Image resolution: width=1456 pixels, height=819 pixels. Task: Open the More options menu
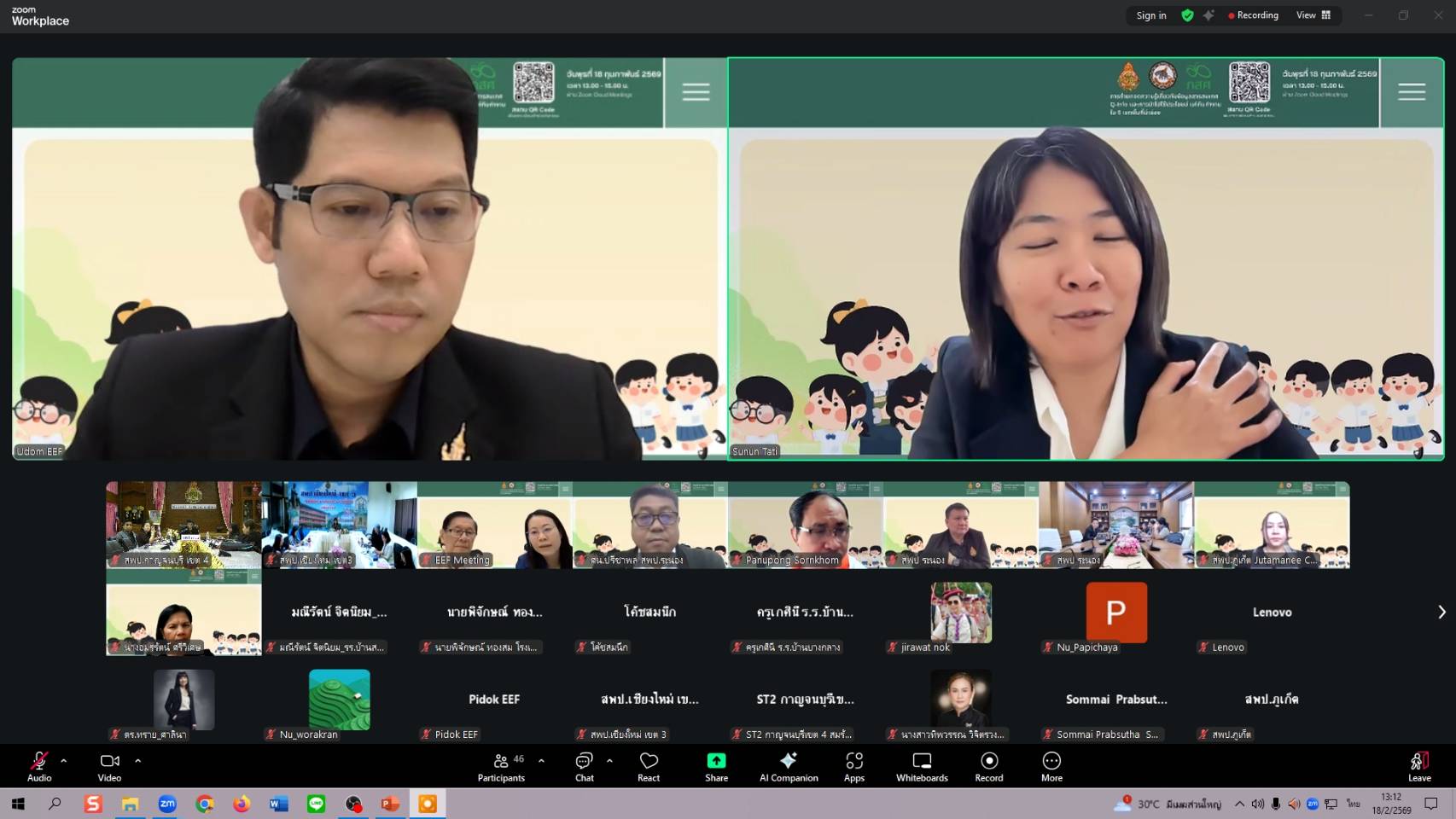pyautogui.click(x=1051, y=766)
